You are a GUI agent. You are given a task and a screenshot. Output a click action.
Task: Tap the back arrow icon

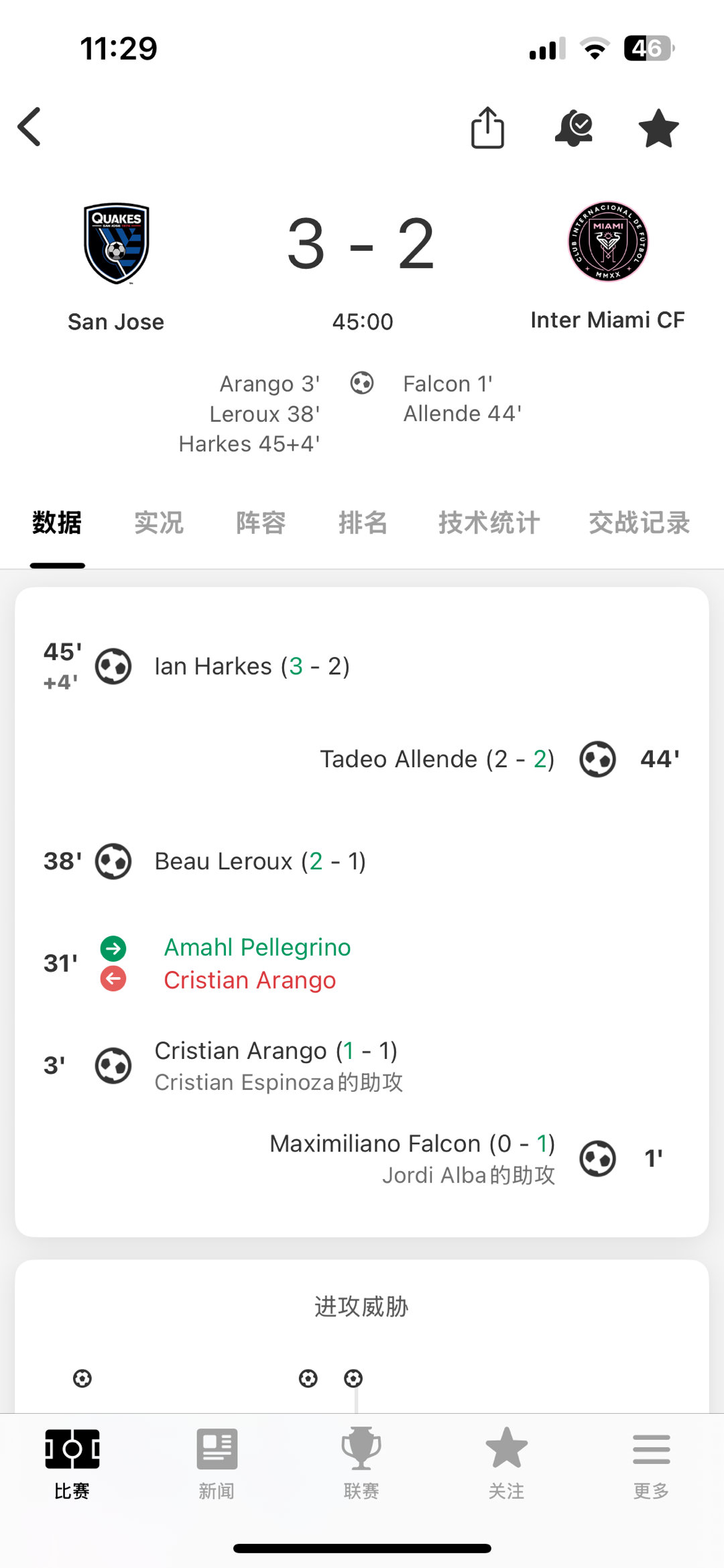pyautogui.click(x=29, y=127)
